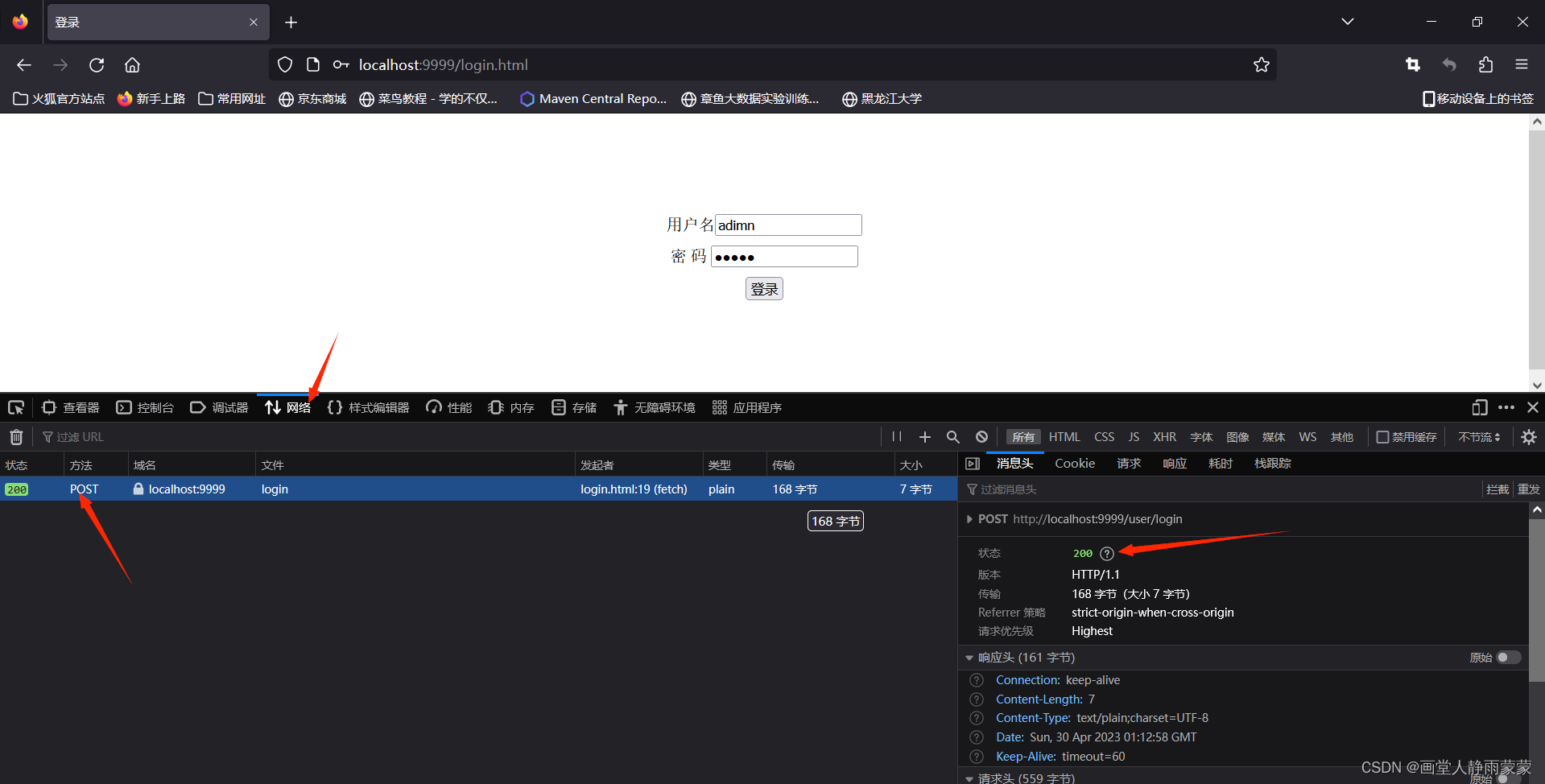Click the 重发 resend button
This screenshot has width=1545, height=784.
(1527, 489)
